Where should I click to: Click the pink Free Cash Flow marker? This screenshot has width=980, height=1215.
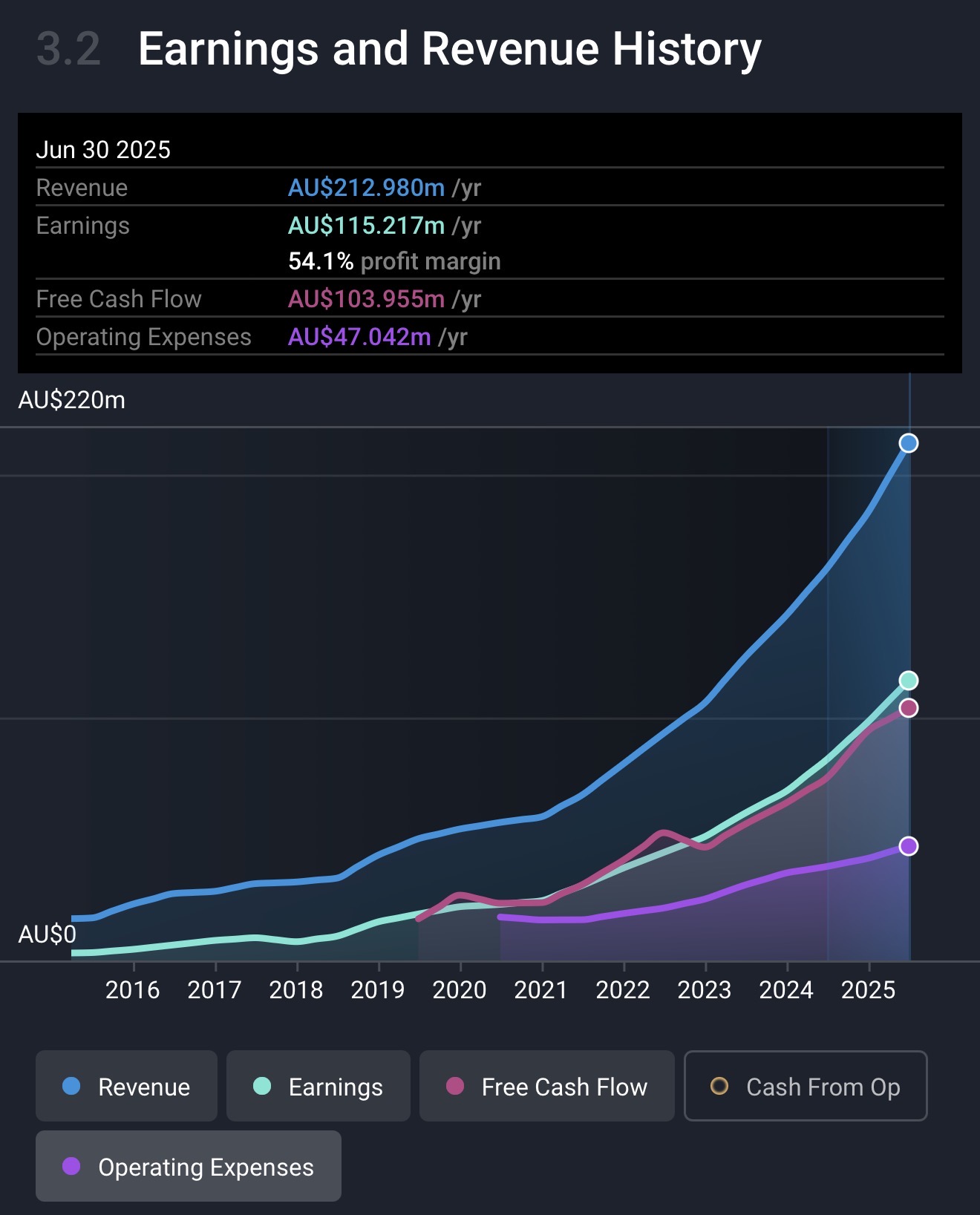[909, 708]
